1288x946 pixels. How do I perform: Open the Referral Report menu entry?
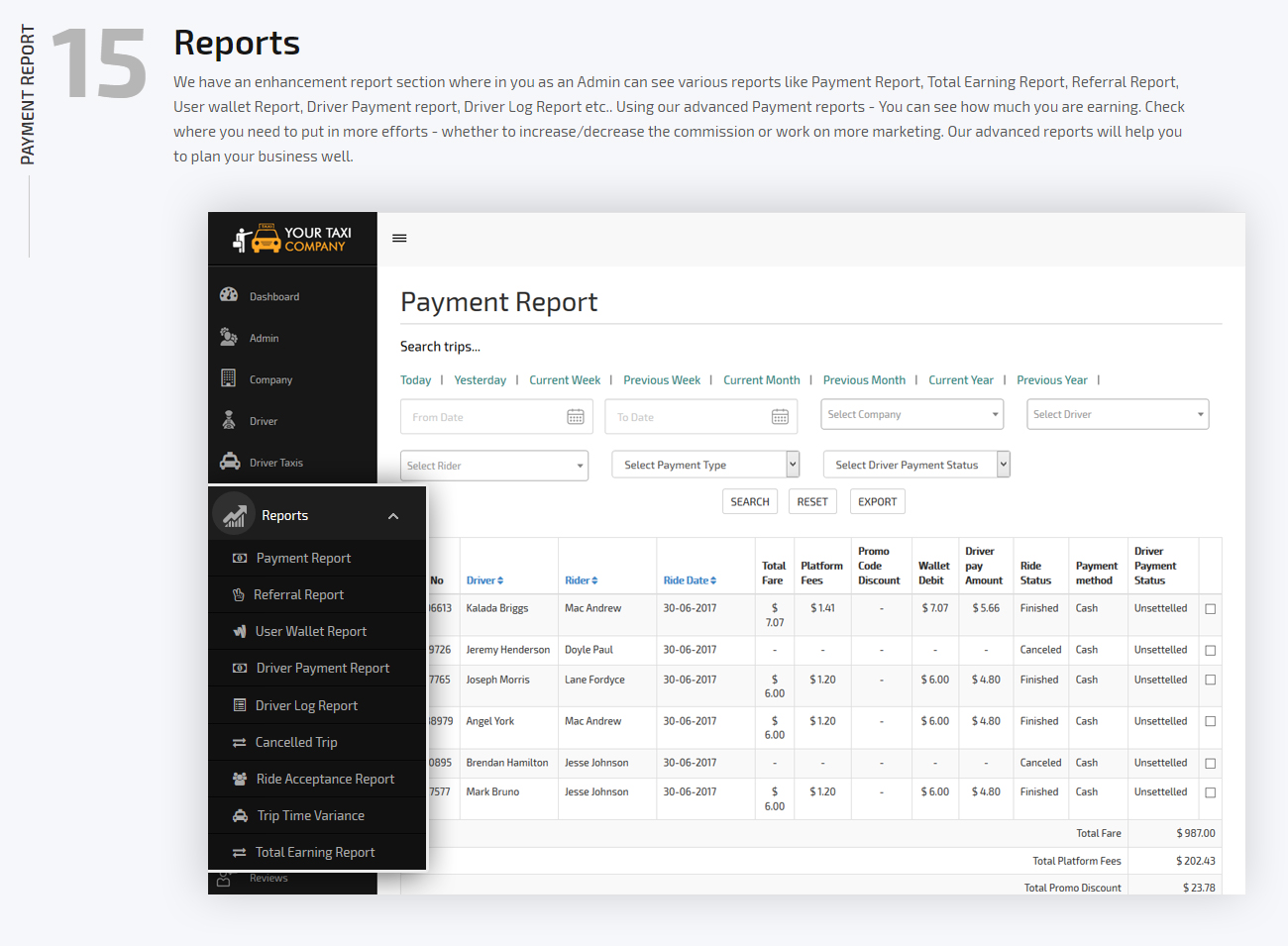[297, 594]
